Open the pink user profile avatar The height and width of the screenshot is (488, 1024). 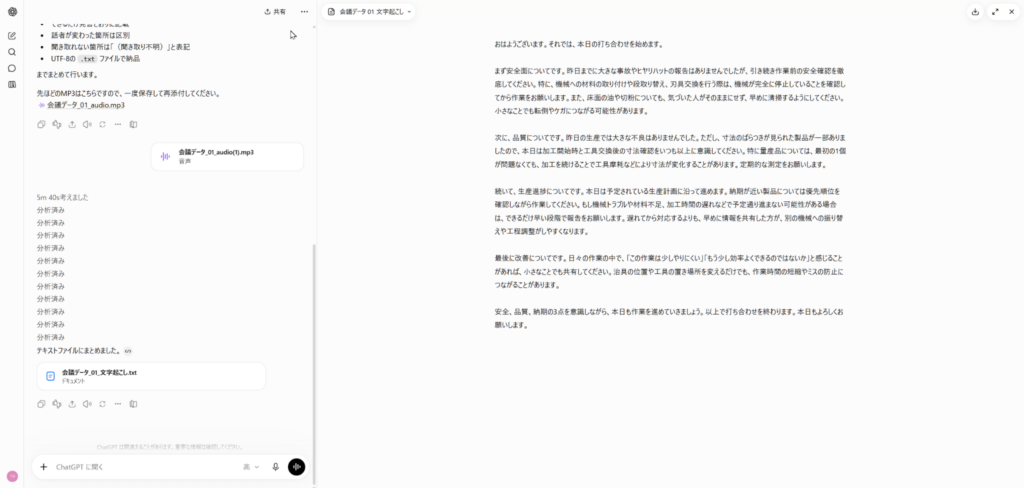[12, 476]
